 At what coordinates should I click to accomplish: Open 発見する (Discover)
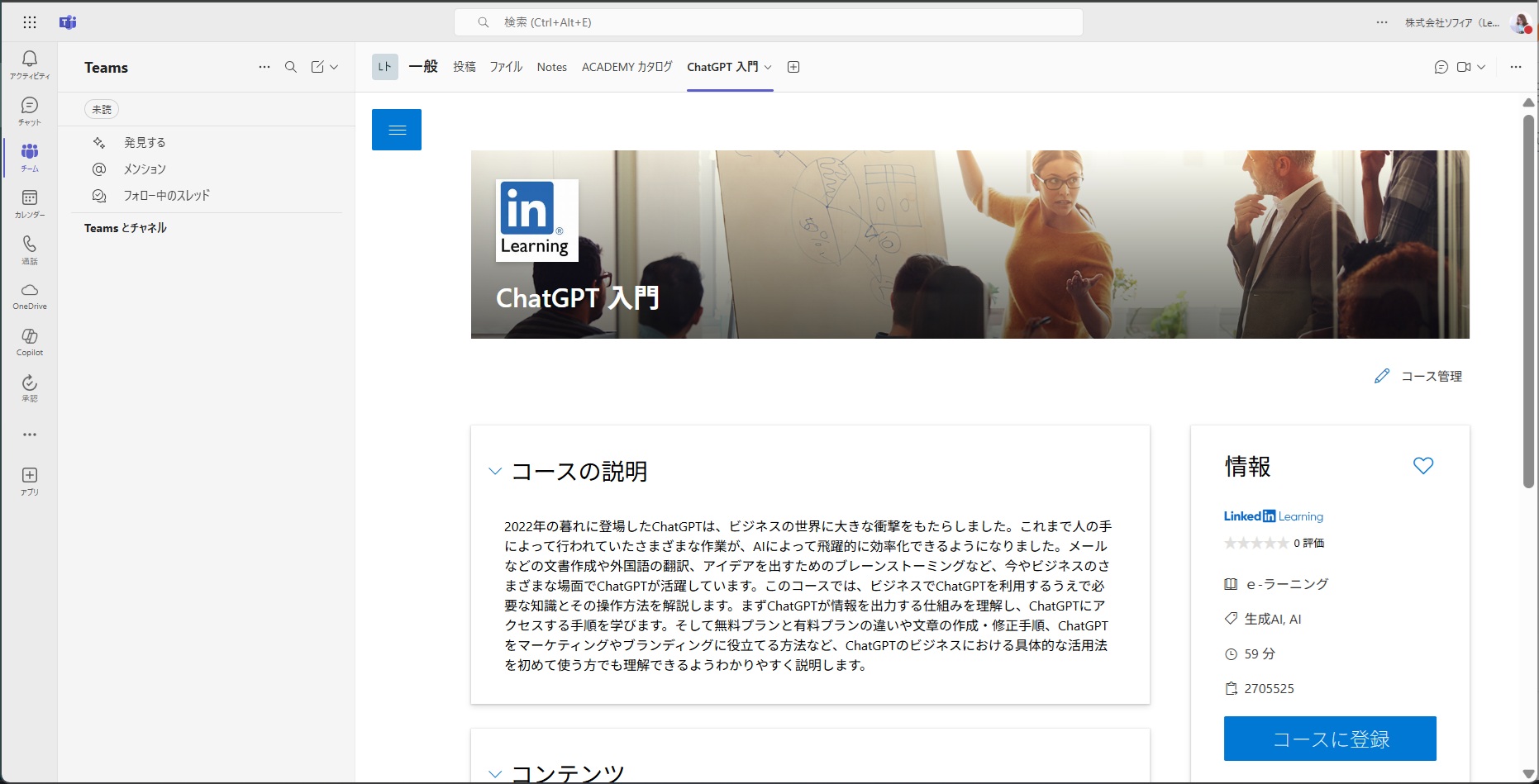tap(145, 142)
